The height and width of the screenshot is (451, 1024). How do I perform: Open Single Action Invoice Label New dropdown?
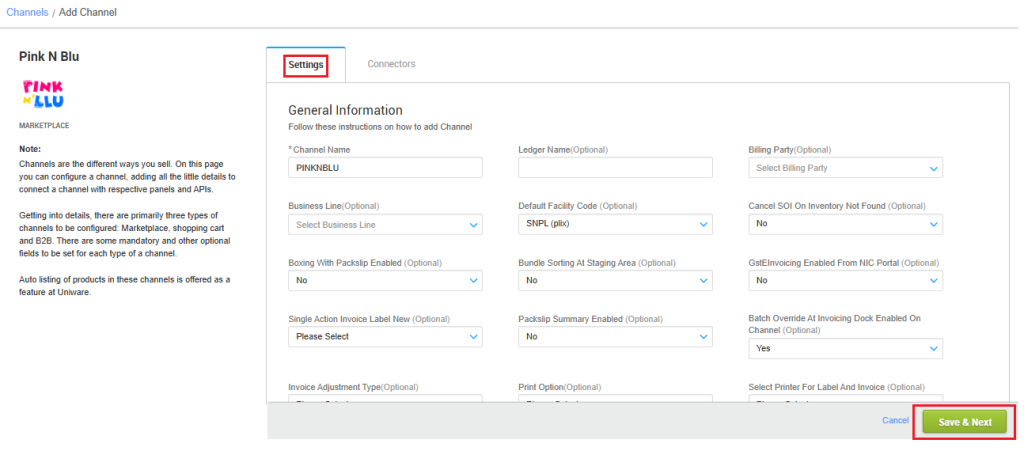pos(385,337)
